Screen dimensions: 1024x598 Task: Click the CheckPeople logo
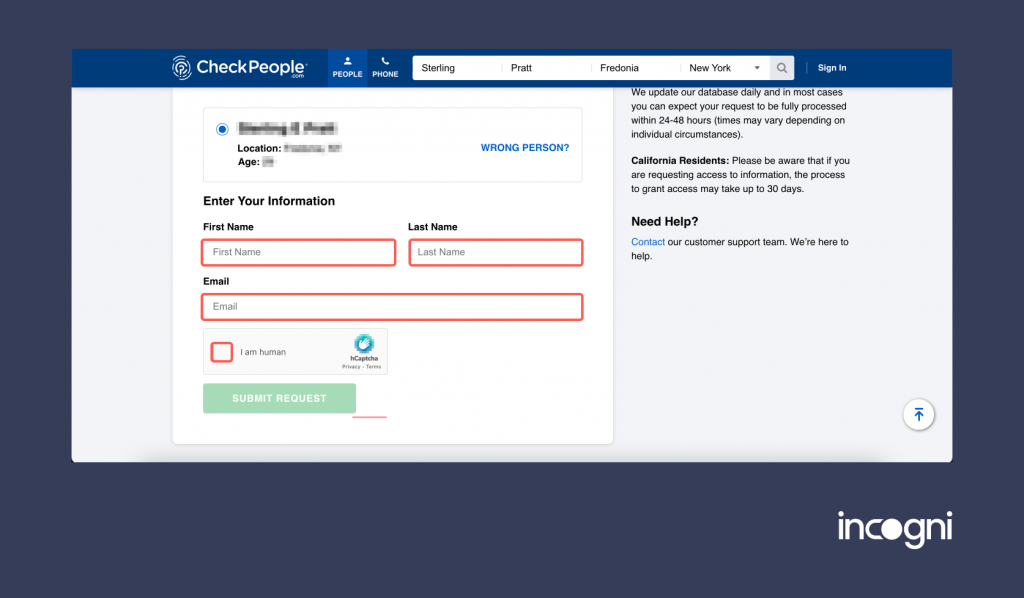pyautogui.click(x=239, y=67)
